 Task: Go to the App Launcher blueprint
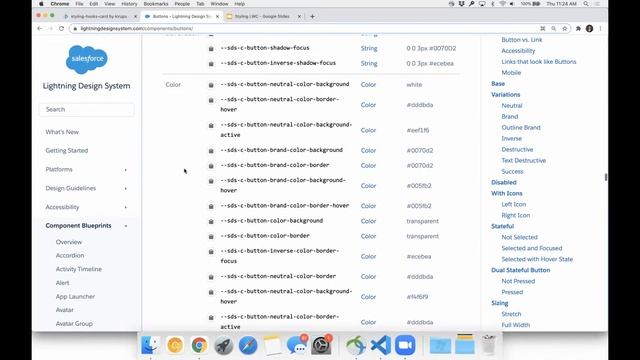pos(75,297)
